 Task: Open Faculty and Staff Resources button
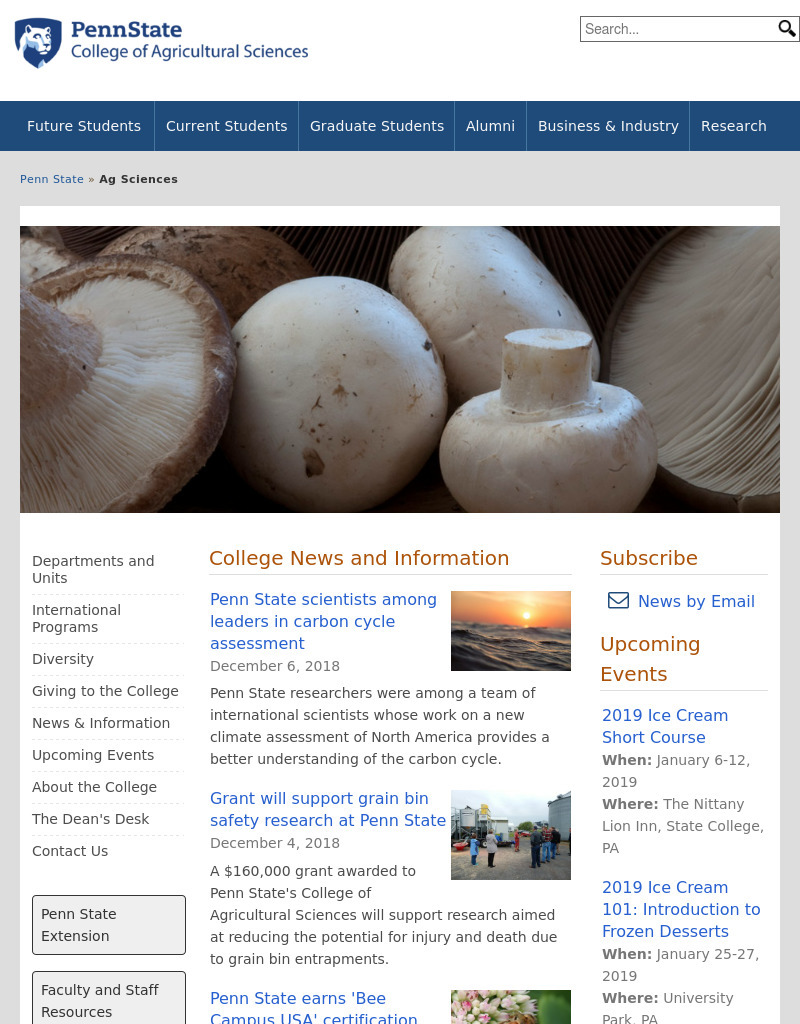pyautogui.click(x=109, y=999)
